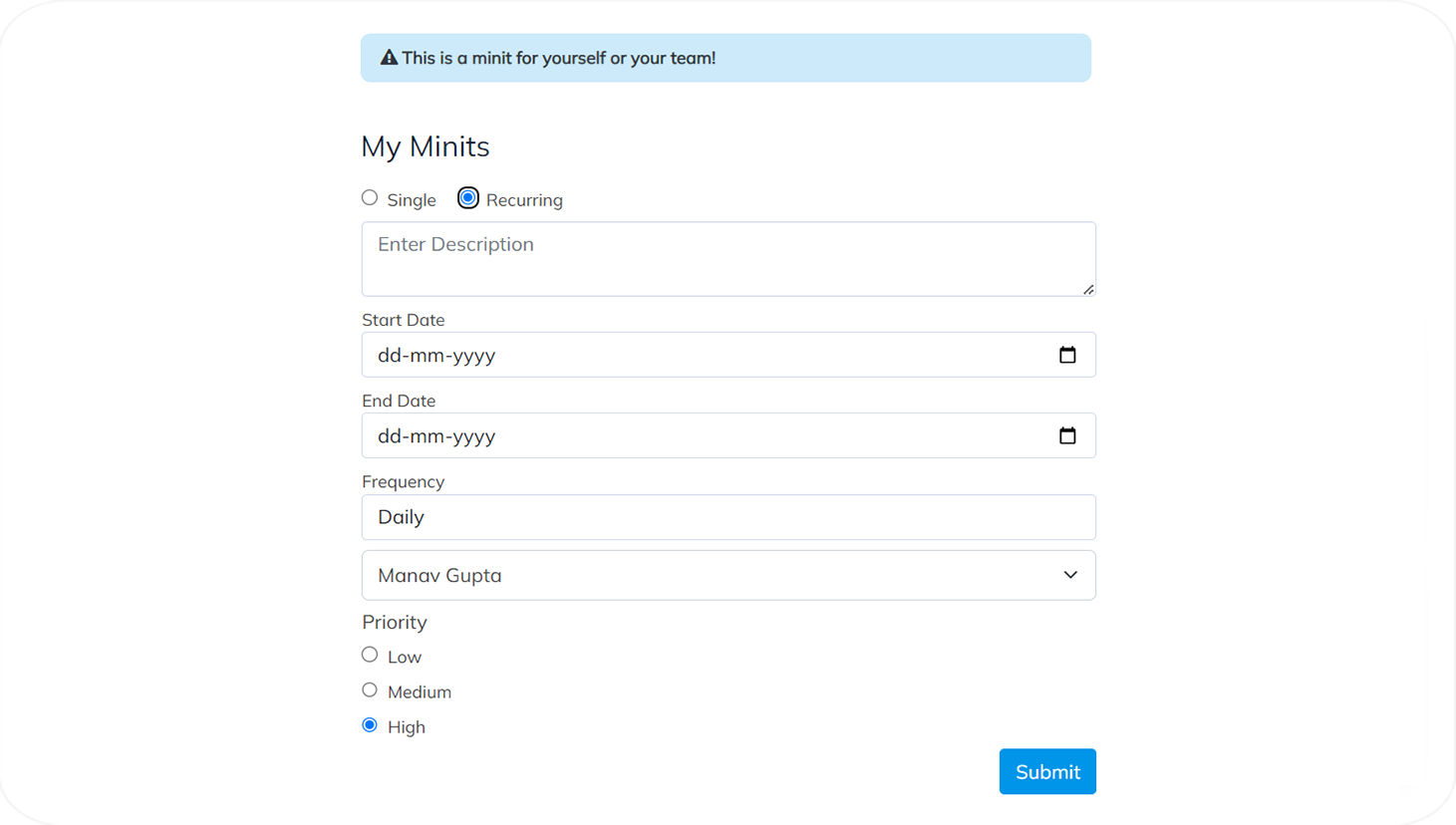Viewport: 1456px width, 825px height.
Task: Pick the High priority radio button
Action: pyautogui.click(x=370, y=725)
